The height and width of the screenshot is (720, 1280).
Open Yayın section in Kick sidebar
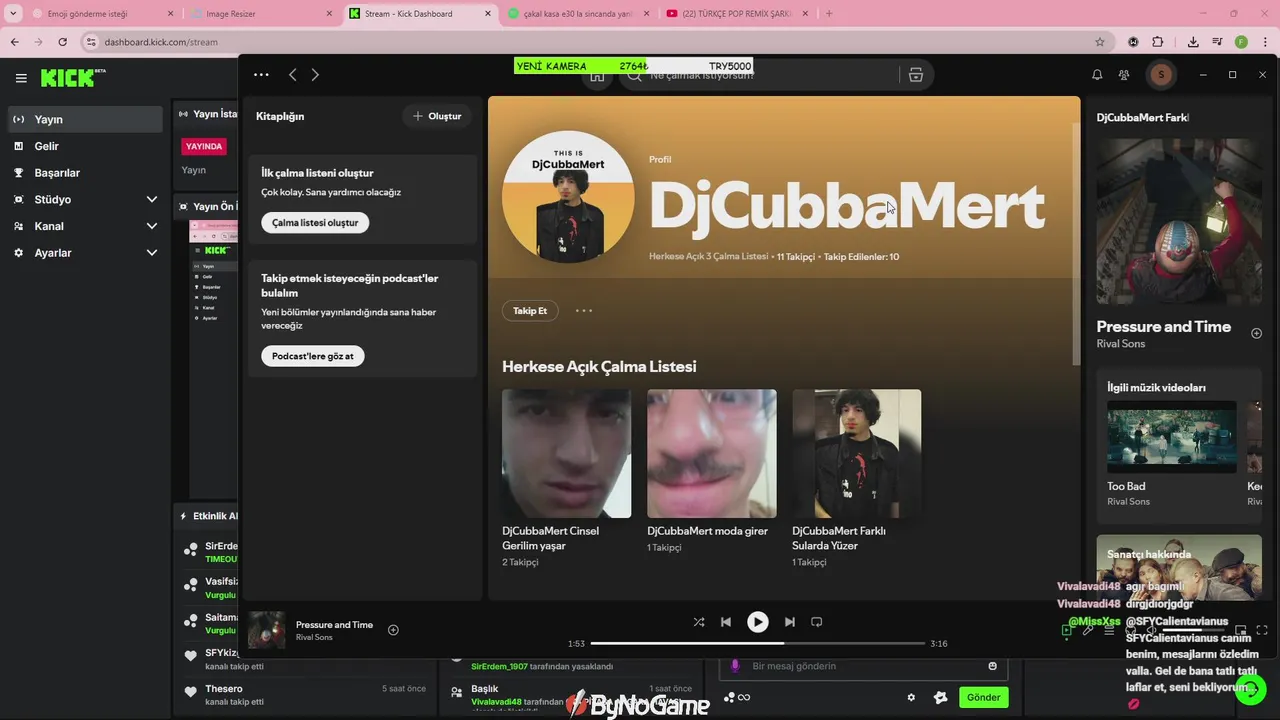pyautogui.click(x=85, y=119)
